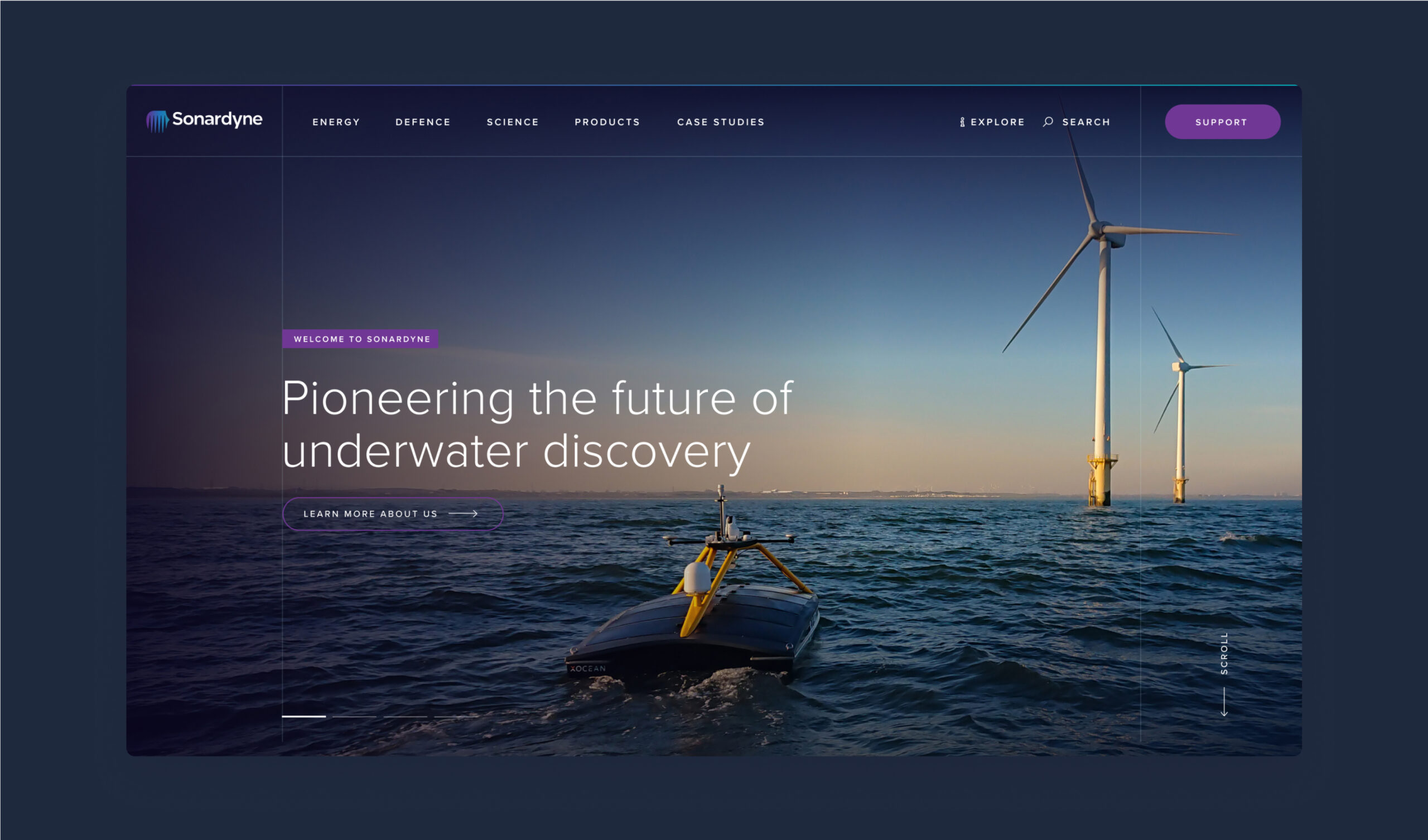Click Learn More About Us button
Viewport: 1428px width, 840px height.
[x=393, y=514]
